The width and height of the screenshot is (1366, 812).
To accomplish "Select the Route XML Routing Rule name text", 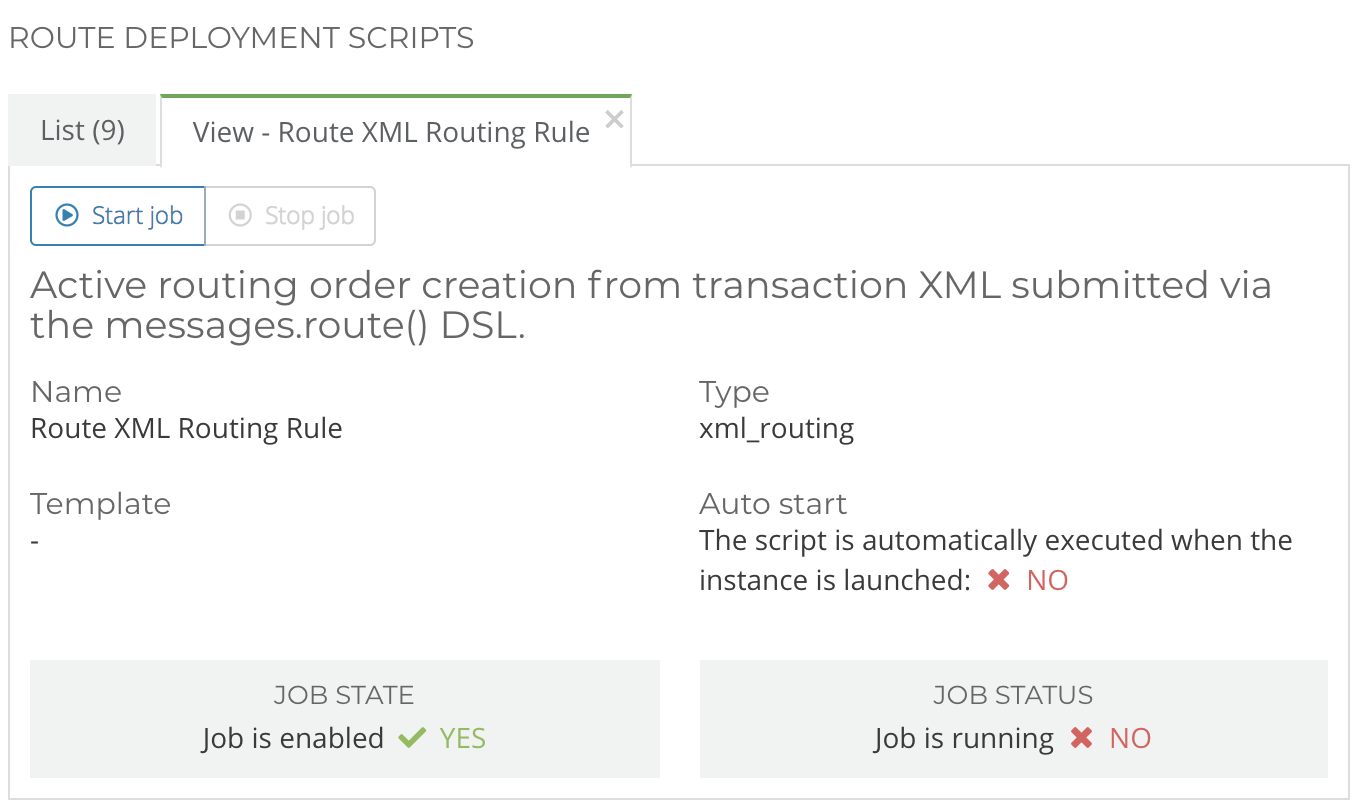I will coord(186,428).
